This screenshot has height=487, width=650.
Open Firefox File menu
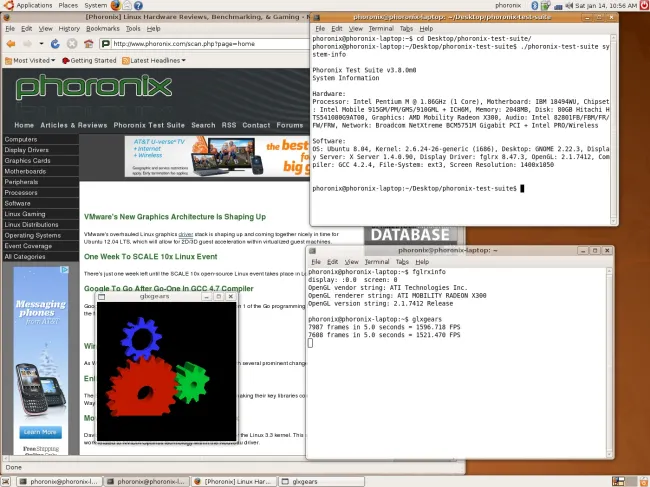(10, 29)
